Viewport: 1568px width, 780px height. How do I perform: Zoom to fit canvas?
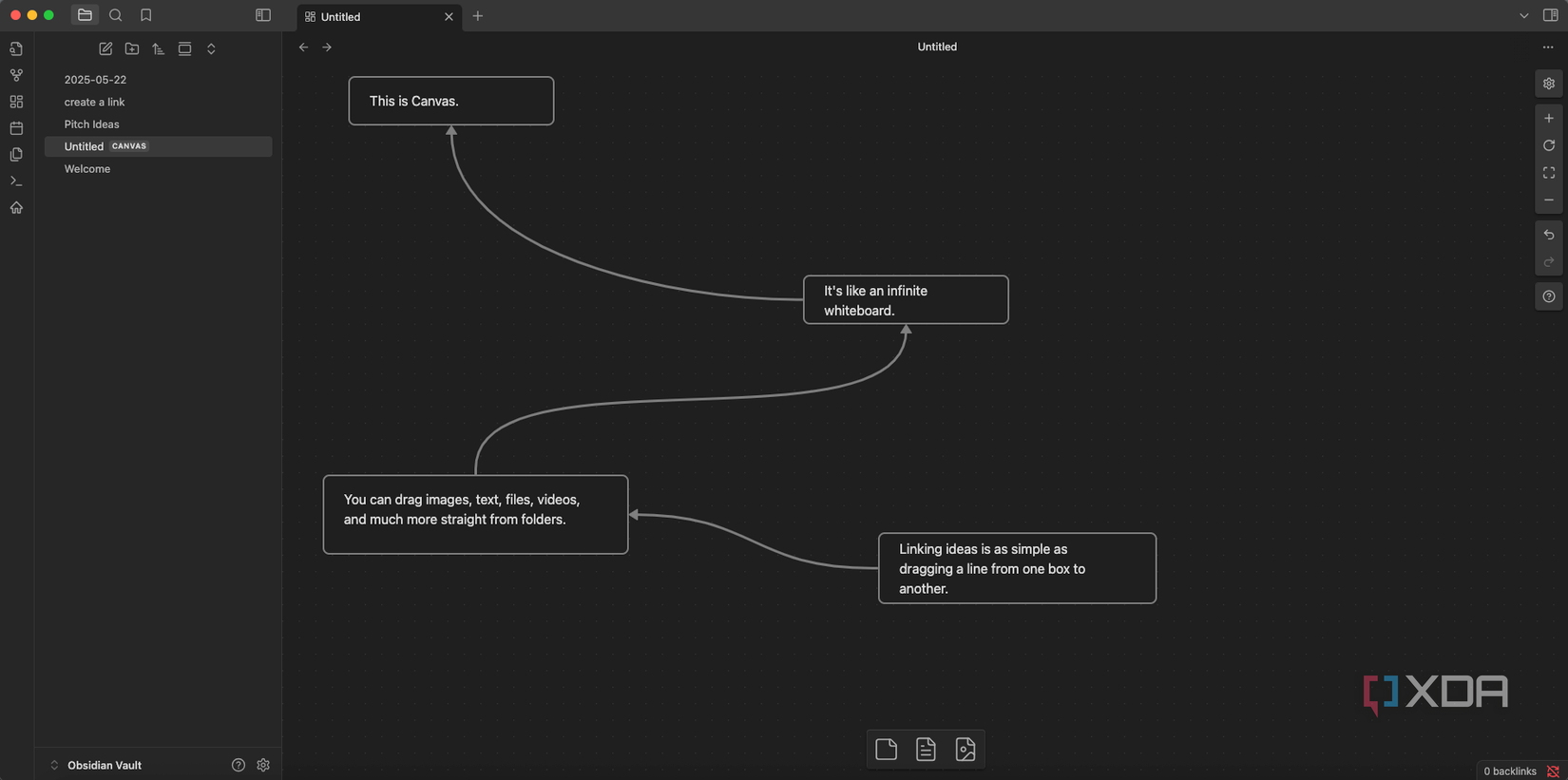1549,173
